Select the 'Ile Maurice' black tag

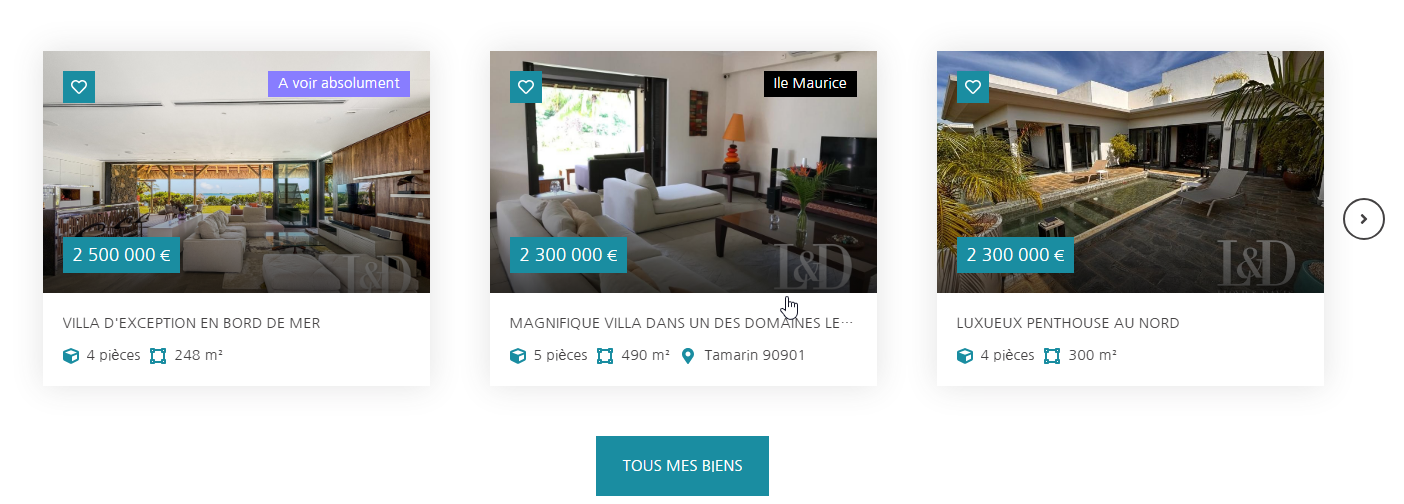pos(810,84)
